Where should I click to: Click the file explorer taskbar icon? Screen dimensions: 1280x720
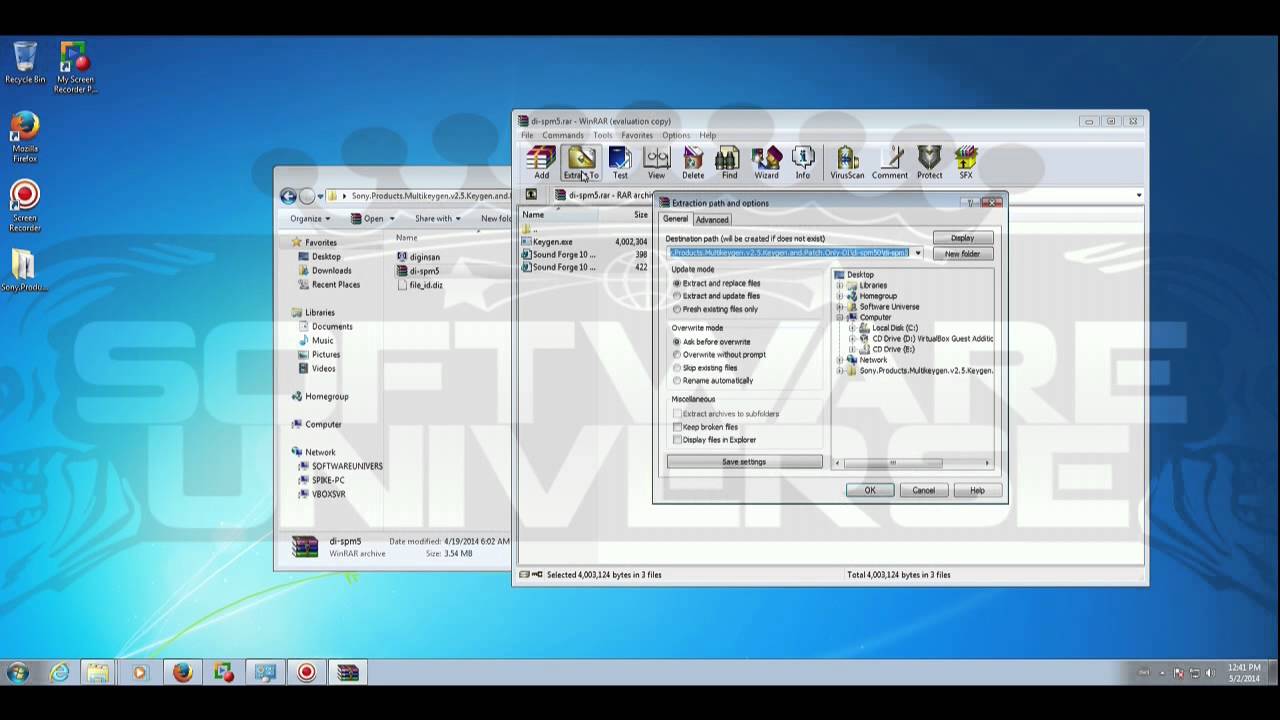(98, 673)
